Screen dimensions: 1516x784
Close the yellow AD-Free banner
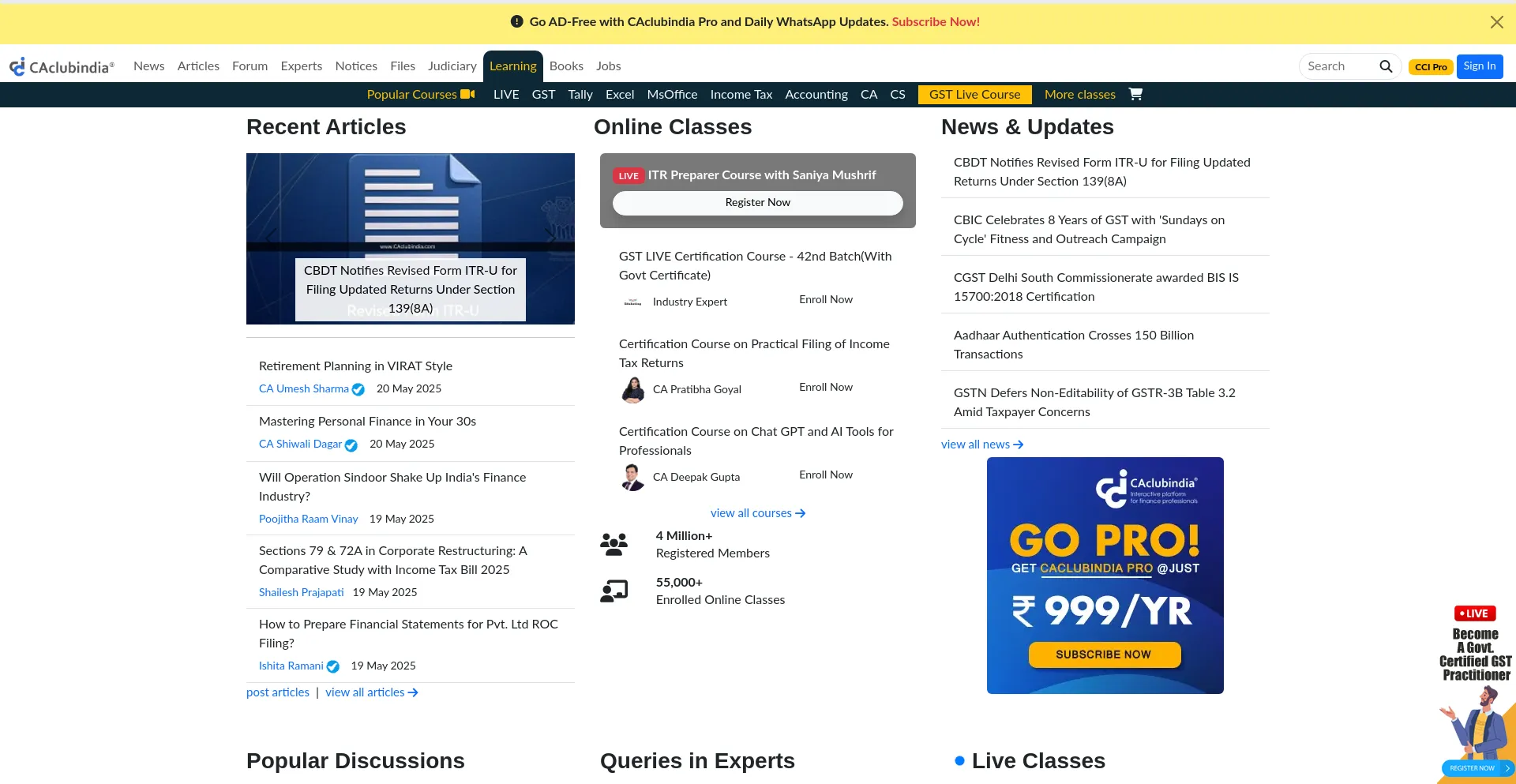click(1496, 22)
